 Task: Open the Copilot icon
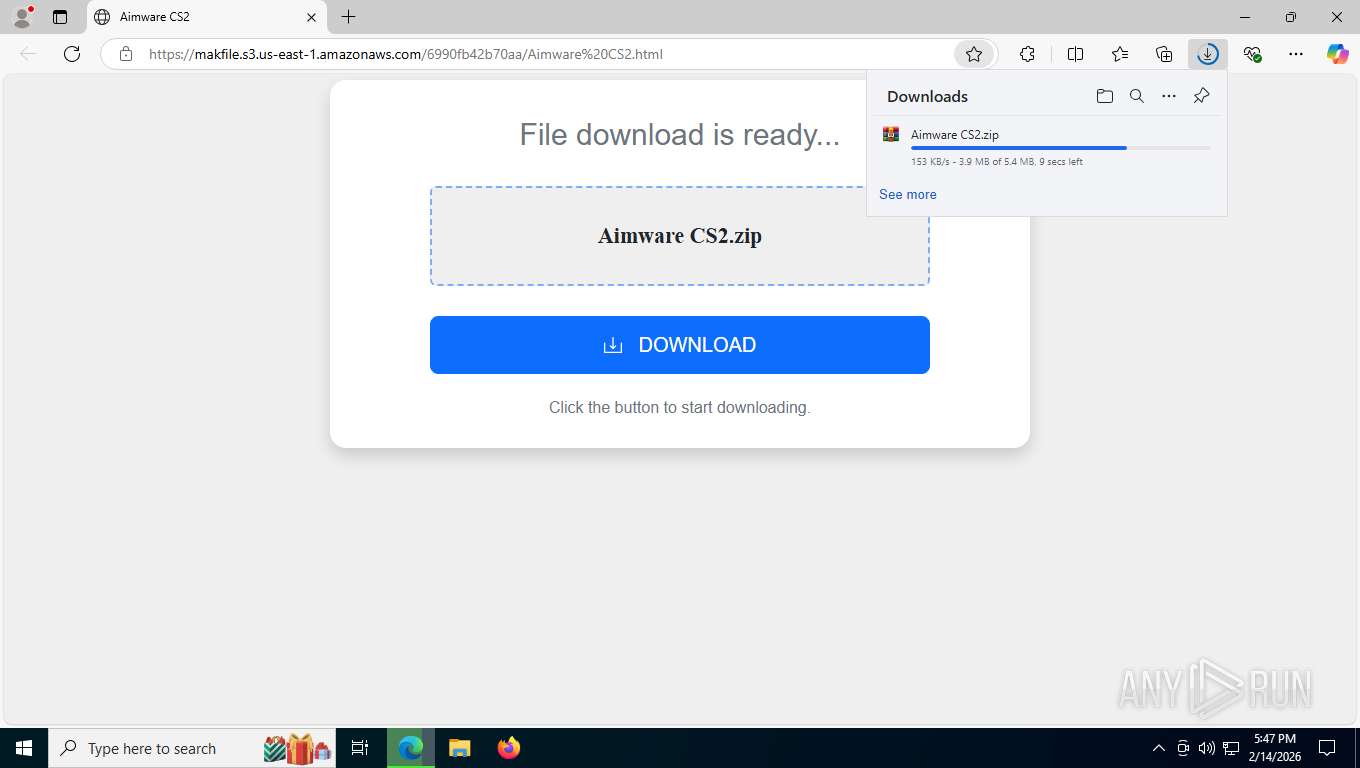(1338, 54)
